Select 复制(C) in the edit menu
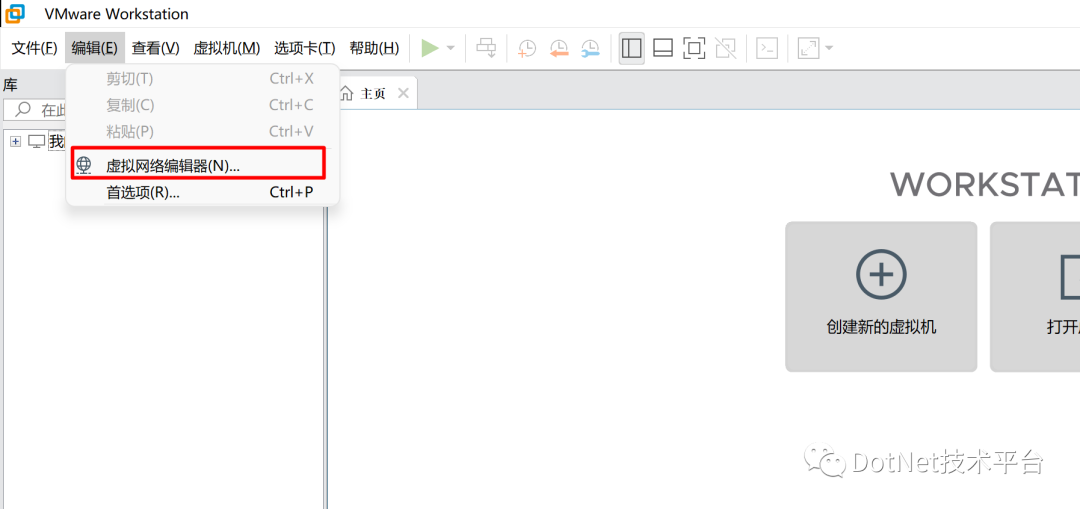The width and height of the screenshot is (1080, 509). tap(202, 105)
